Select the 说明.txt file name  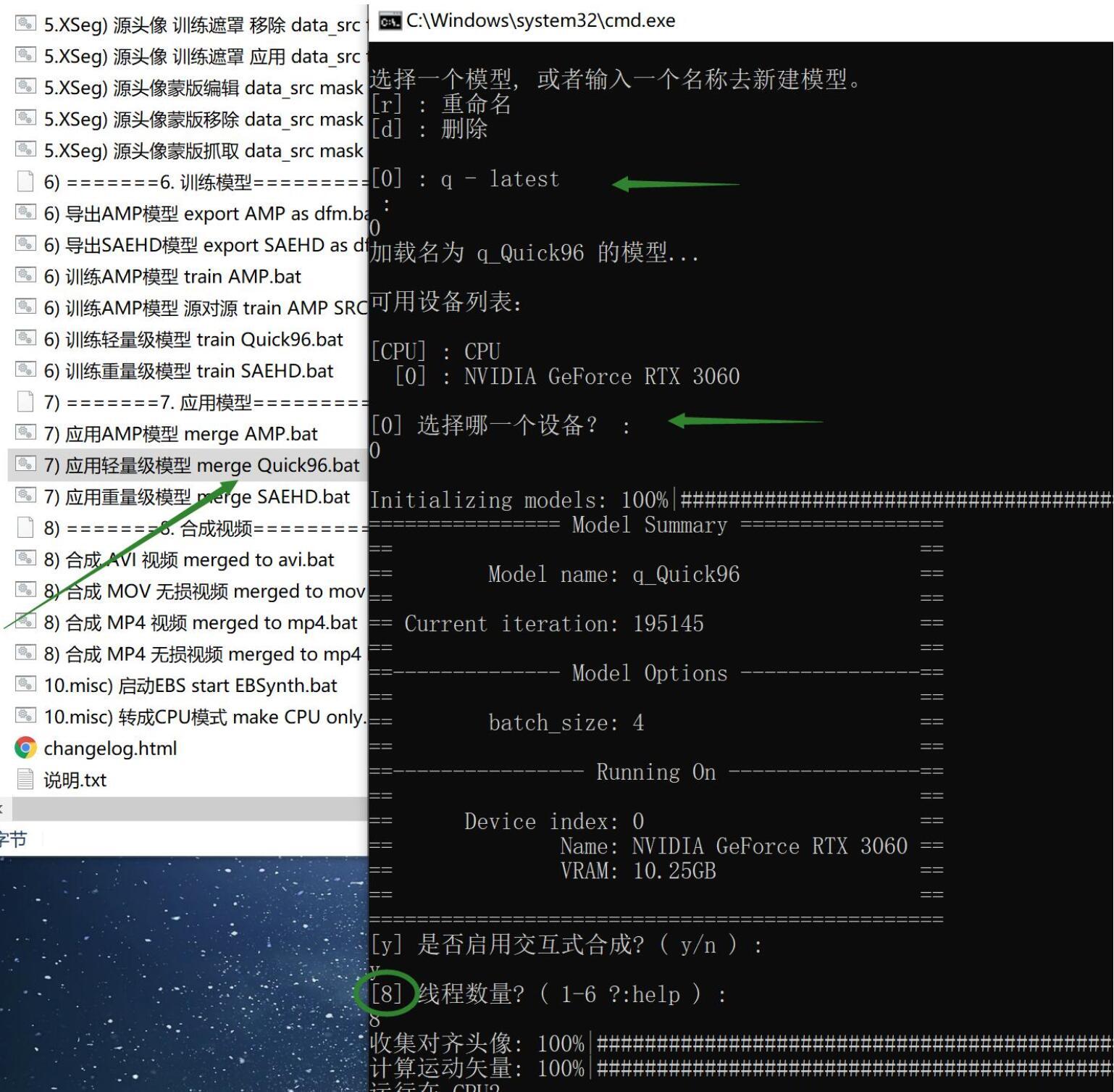click(x=75, y=780)
